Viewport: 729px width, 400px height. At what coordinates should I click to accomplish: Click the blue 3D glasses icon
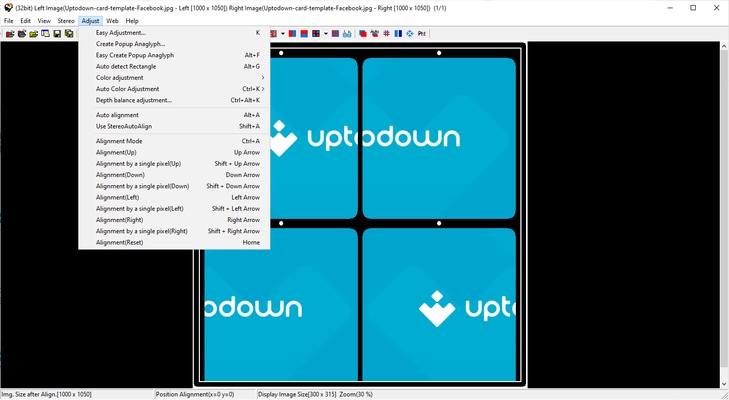click(347, 33)
